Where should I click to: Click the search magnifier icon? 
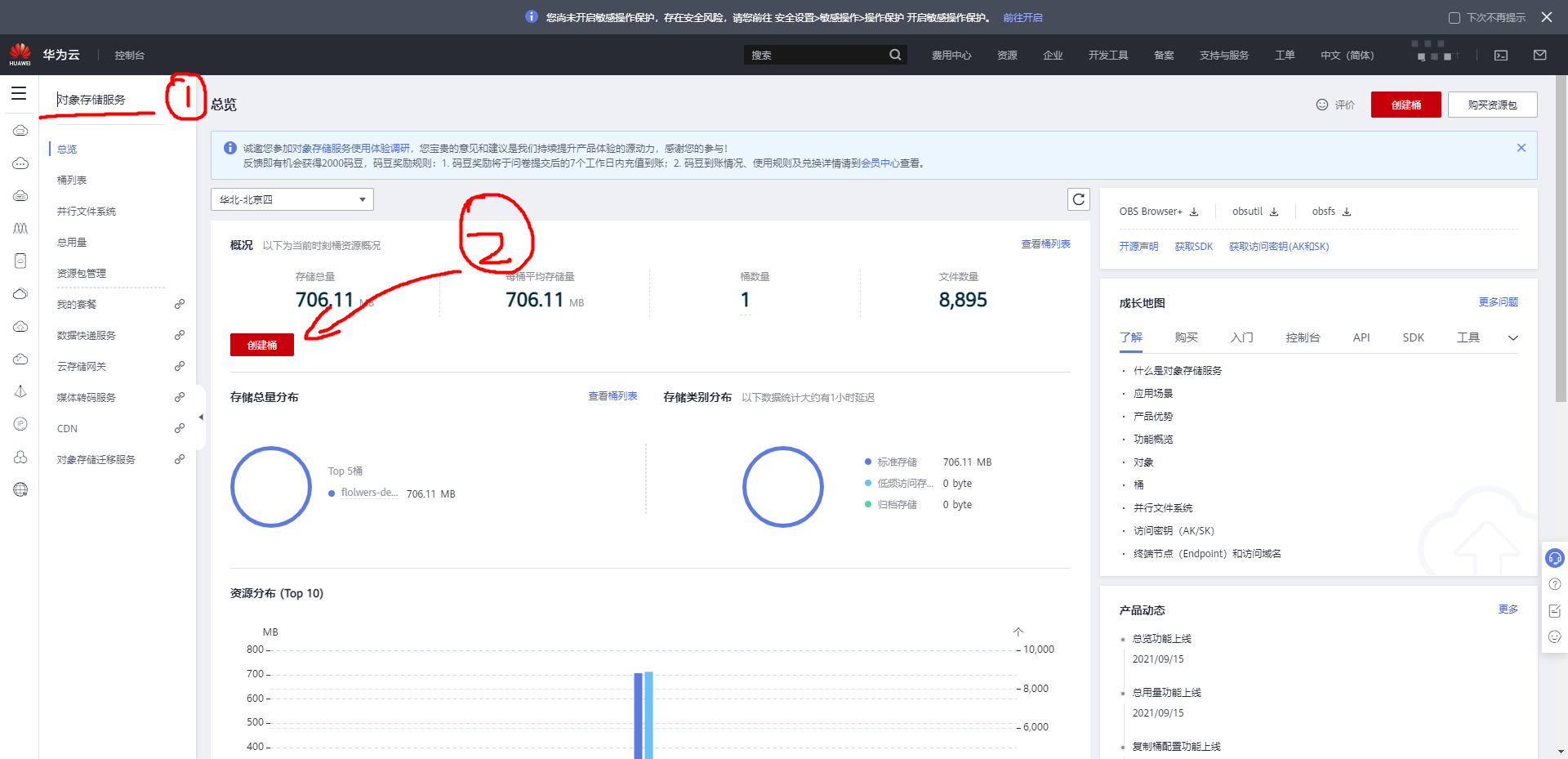(895, 55)
